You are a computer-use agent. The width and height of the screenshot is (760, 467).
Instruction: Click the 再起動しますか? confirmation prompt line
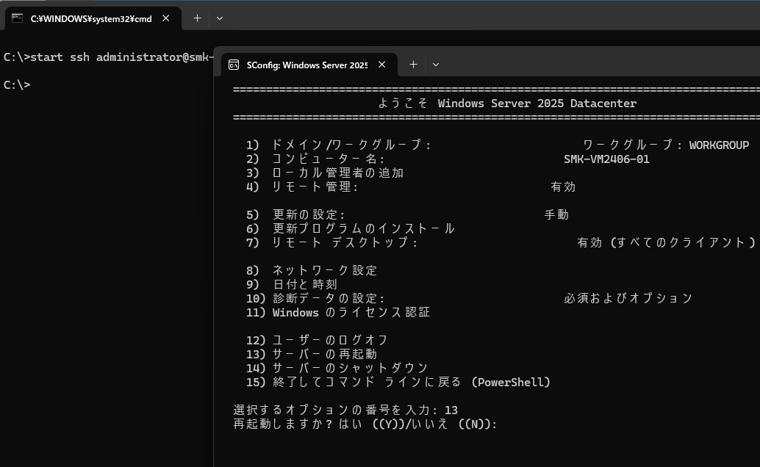pos(365,424)
